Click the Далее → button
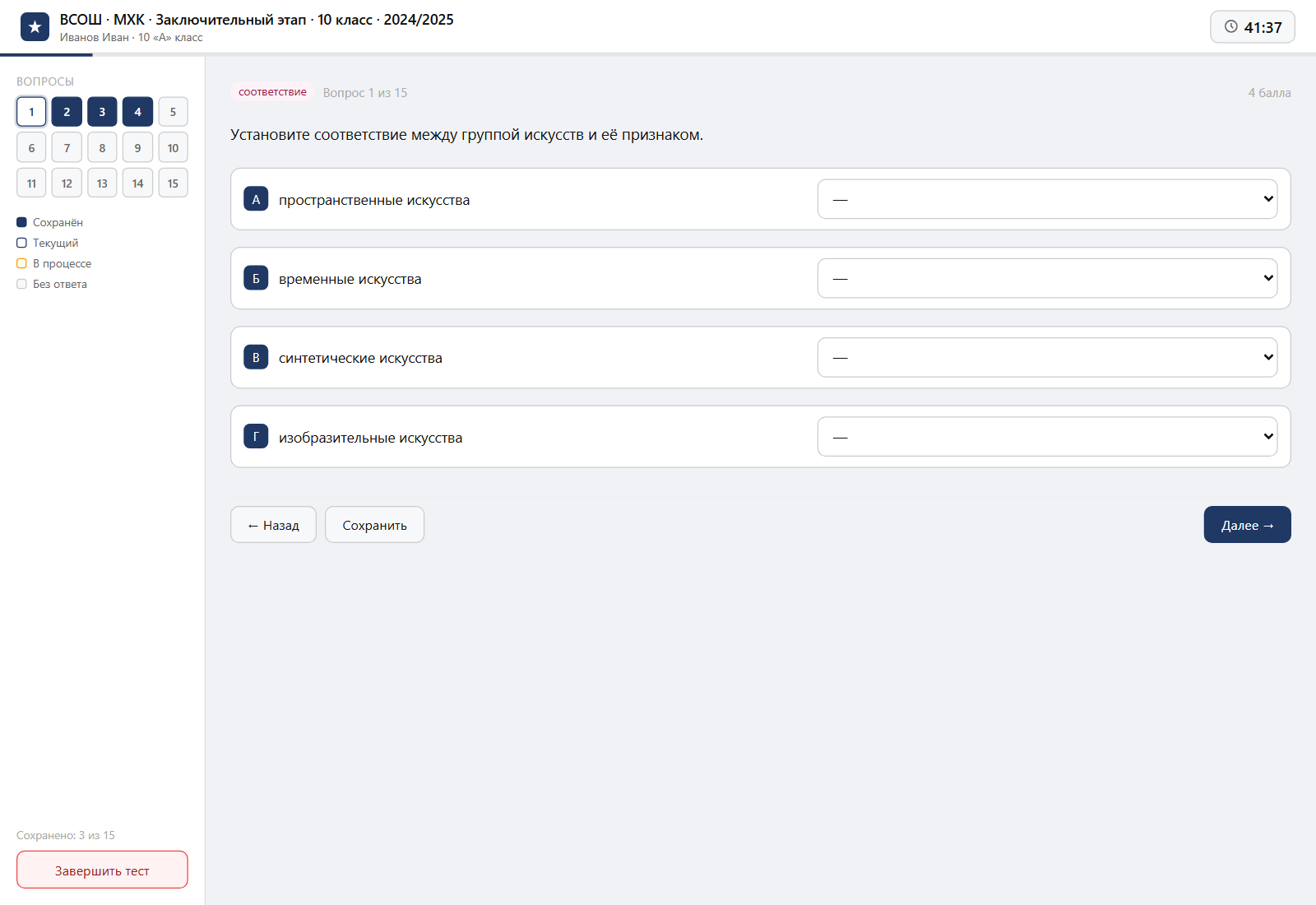 [x=1247, y=525]
